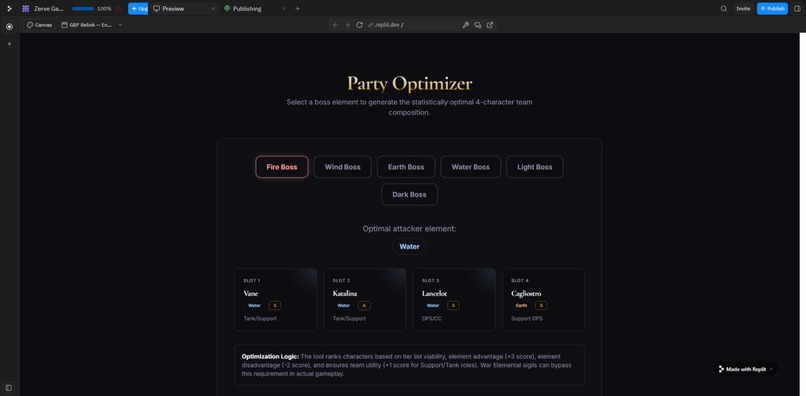Open the Canvas button
The height and width of the screenshot is (396, 806).
click(40, 25)
